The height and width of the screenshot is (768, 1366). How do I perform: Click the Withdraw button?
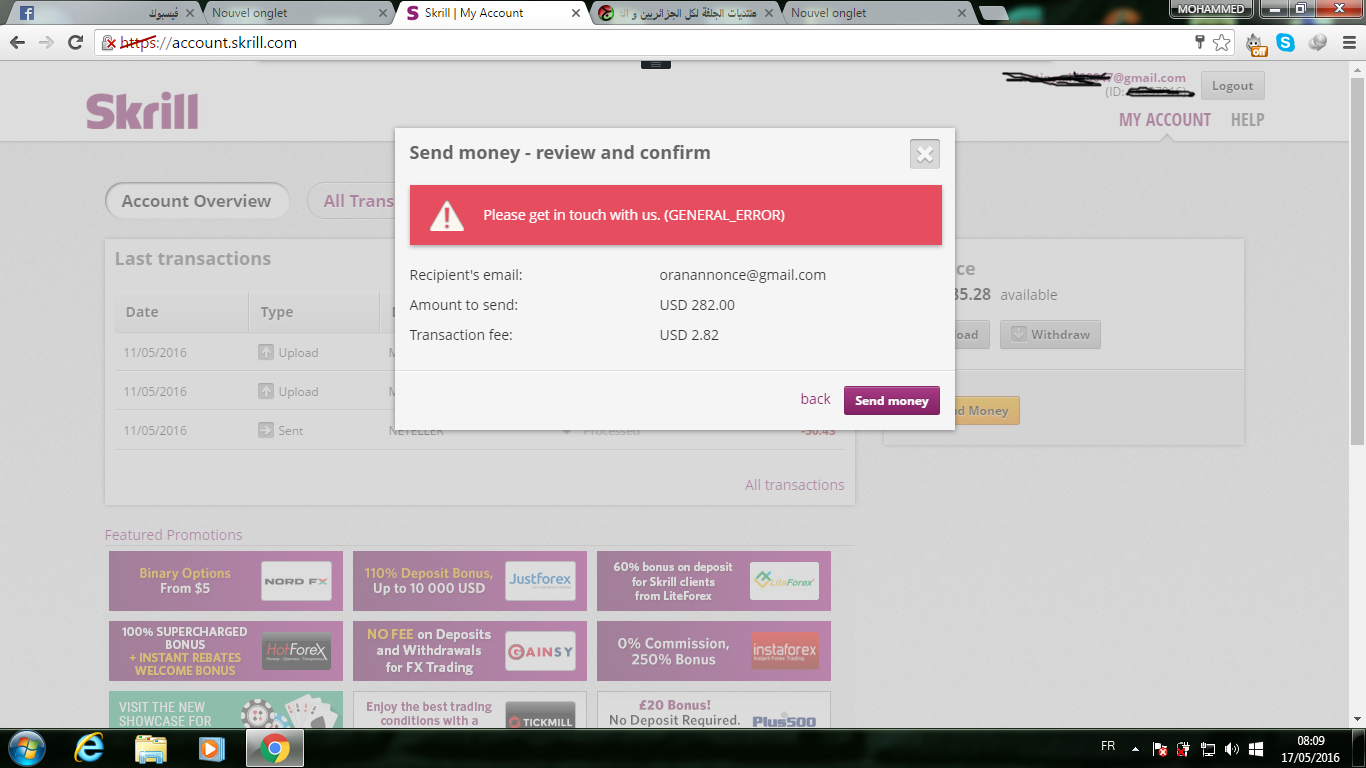point(1050,334)
